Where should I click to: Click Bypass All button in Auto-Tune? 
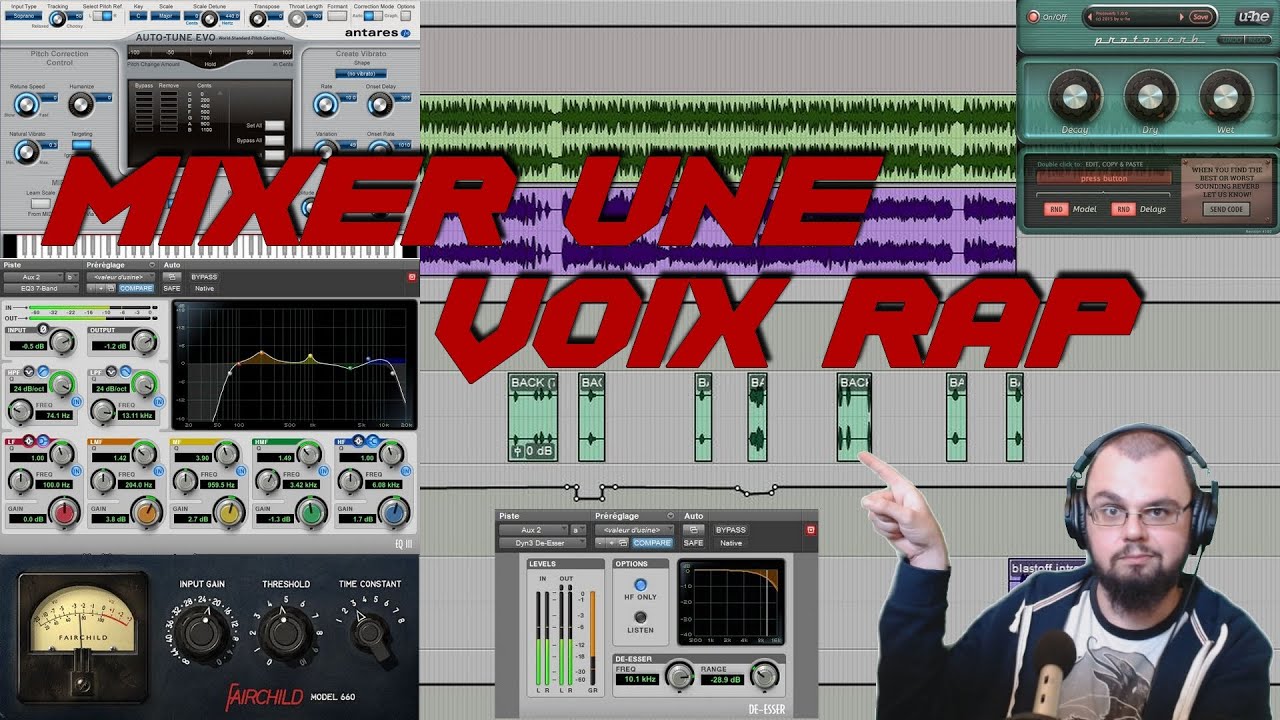(273, 141)
